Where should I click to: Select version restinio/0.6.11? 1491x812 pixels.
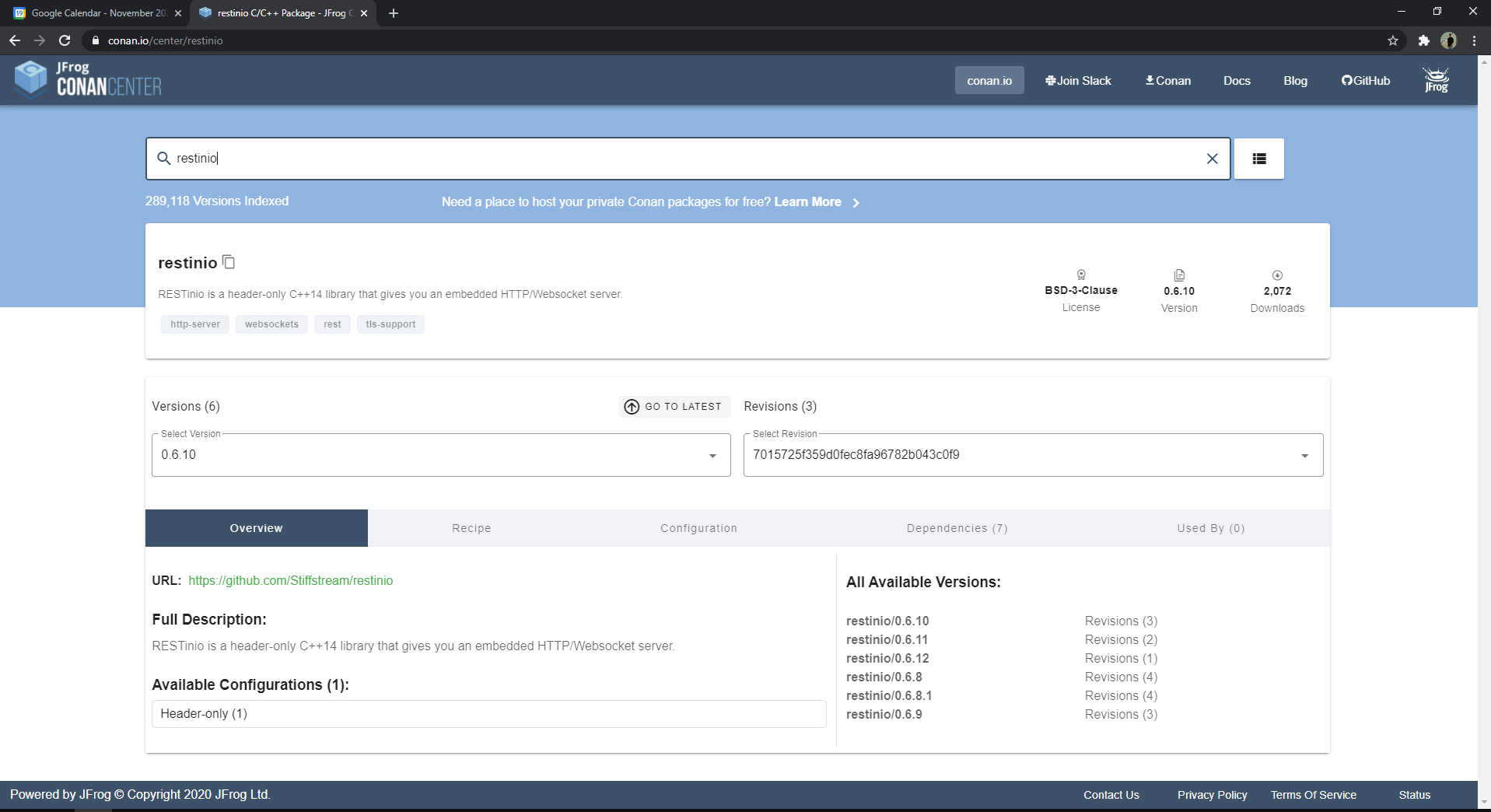[887, 639]
